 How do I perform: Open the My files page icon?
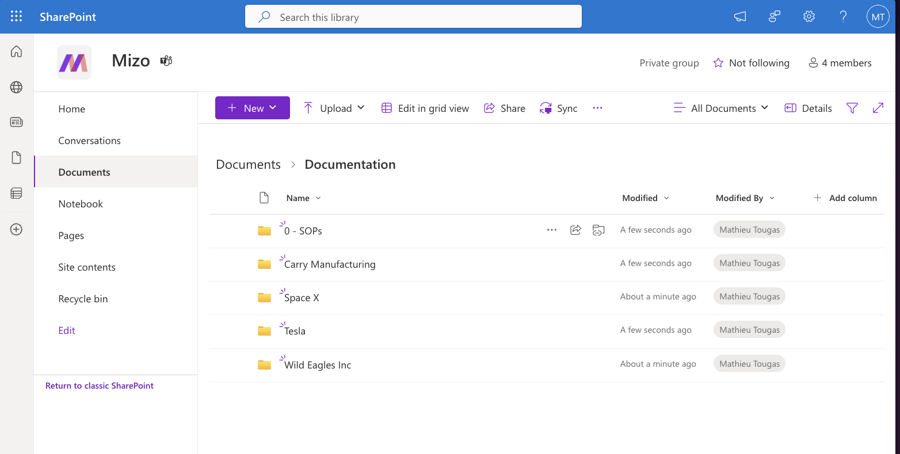[x=17, y=158]
